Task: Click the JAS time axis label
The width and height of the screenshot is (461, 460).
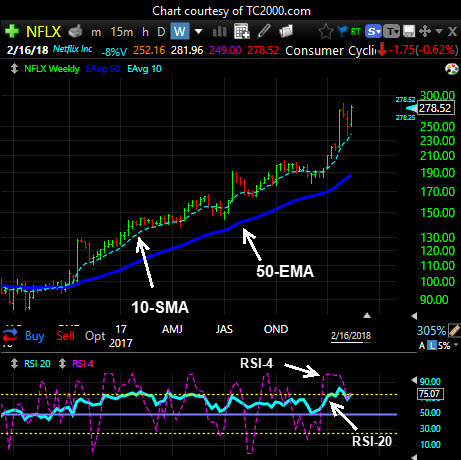Action: point(224,329)
